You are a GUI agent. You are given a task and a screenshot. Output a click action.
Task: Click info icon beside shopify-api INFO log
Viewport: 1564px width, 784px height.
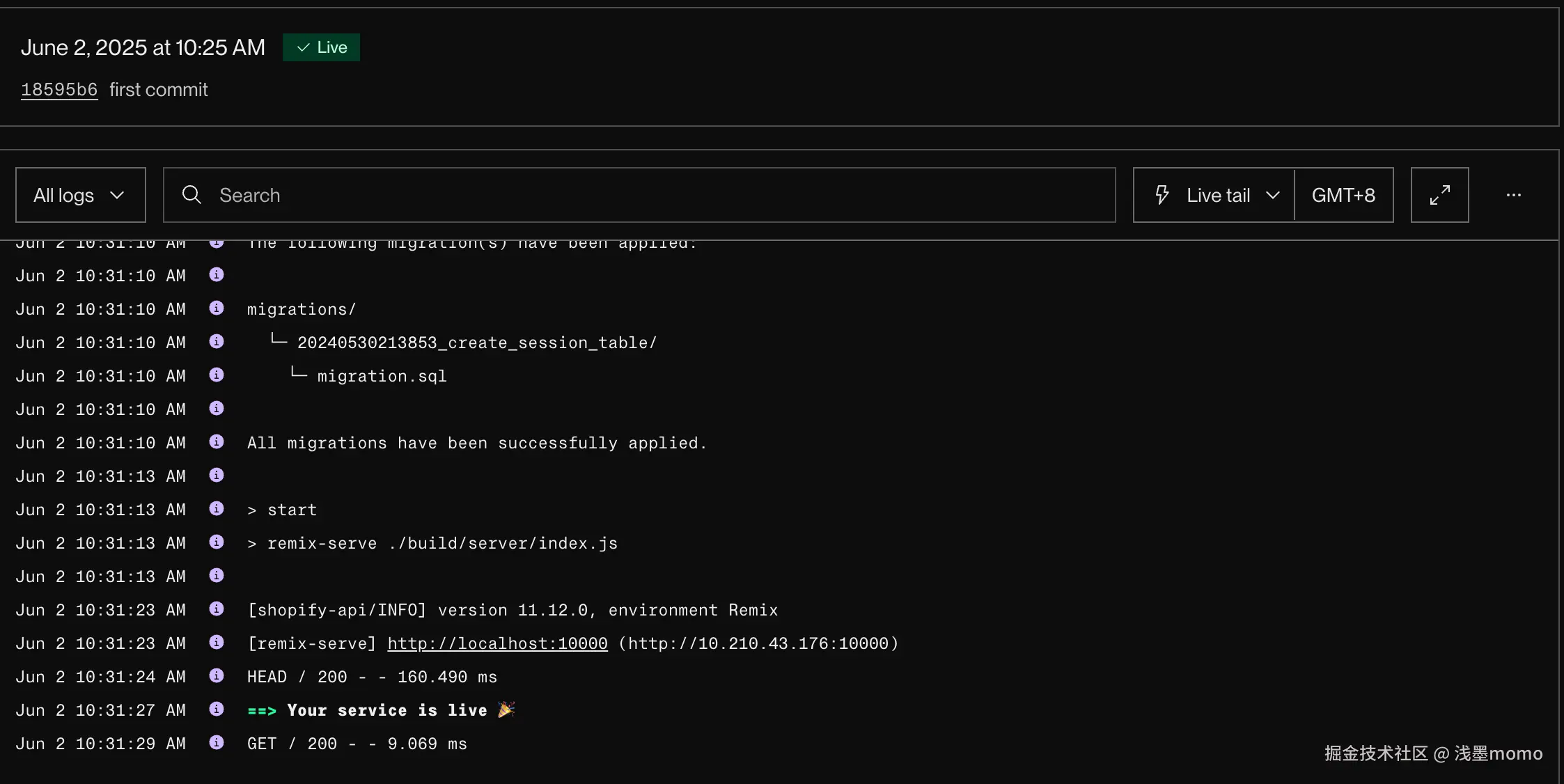[x=217, y=609]
